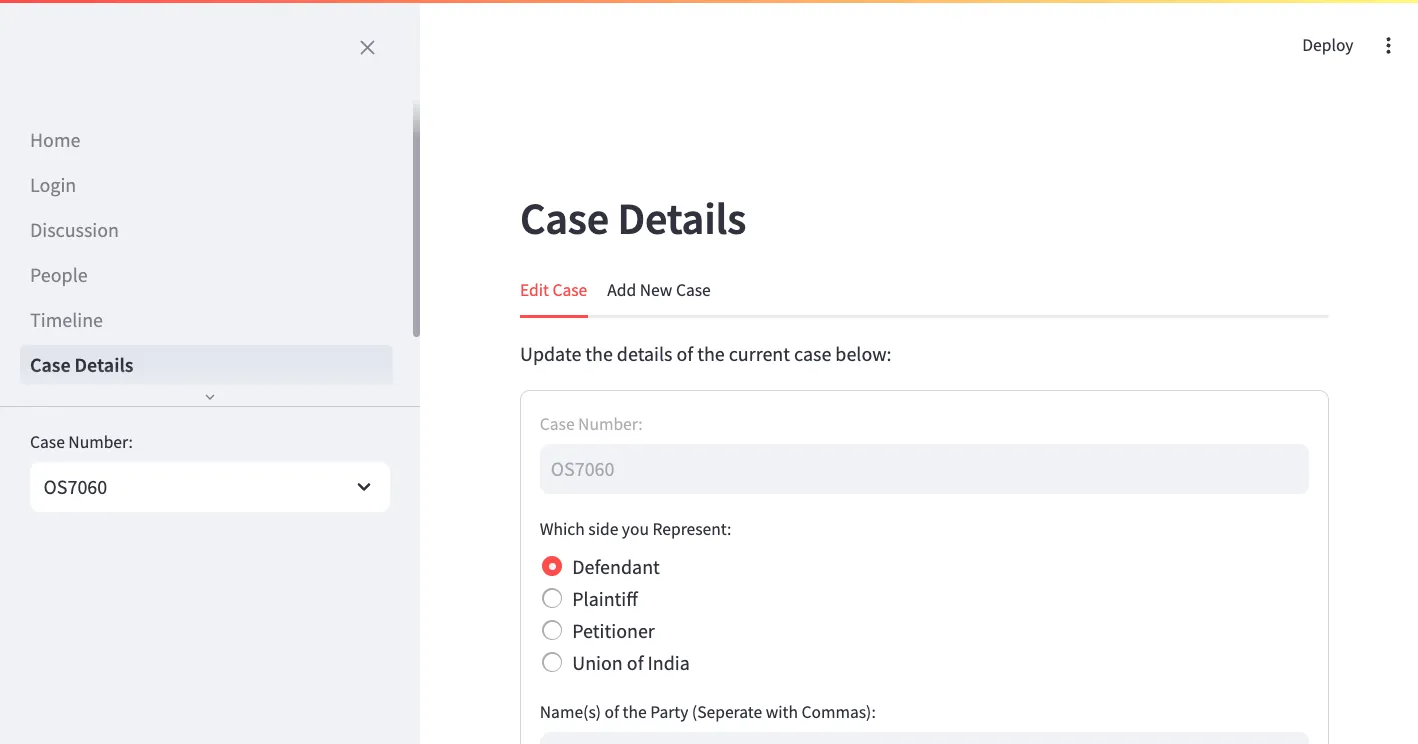Click the Deploy button
Screen dimensions: 1418x744
point(1327,45)
